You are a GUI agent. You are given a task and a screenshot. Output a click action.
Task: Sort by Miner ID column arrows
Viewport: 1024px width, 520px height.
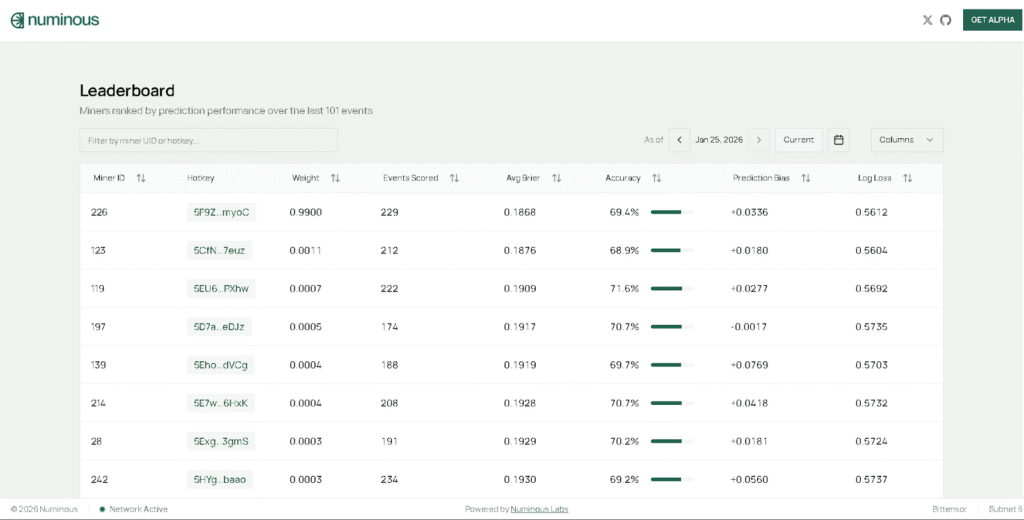point(141,178)
